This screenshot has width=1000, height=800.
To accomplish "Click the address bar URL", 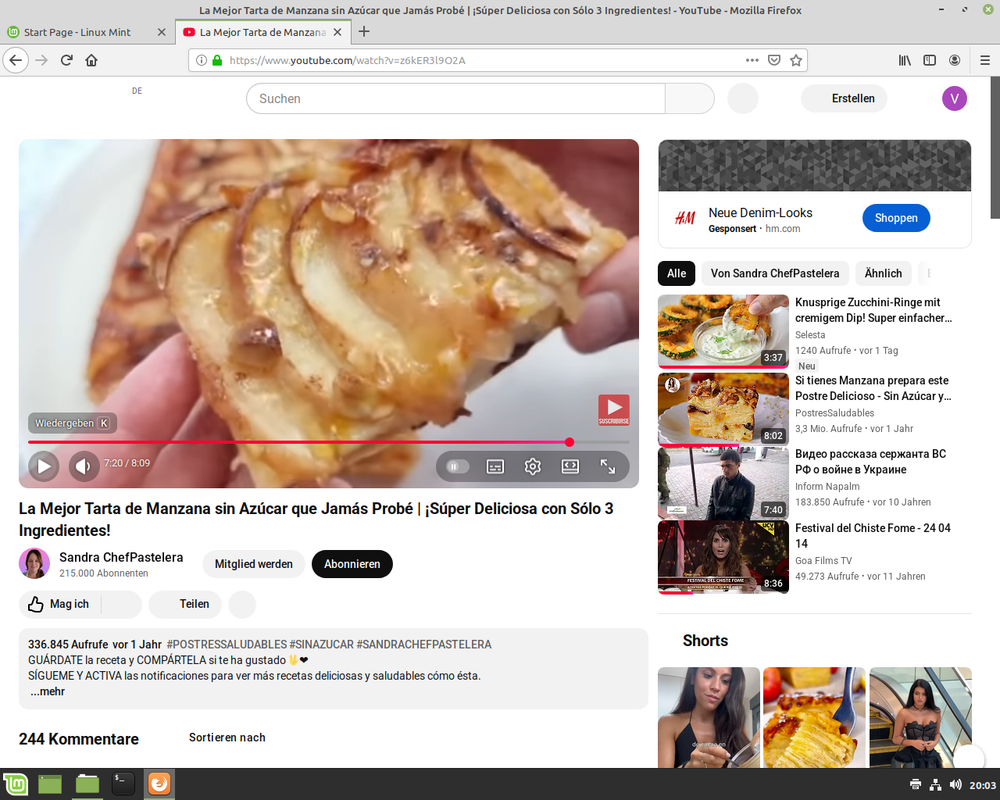I will tap(348, 61).
